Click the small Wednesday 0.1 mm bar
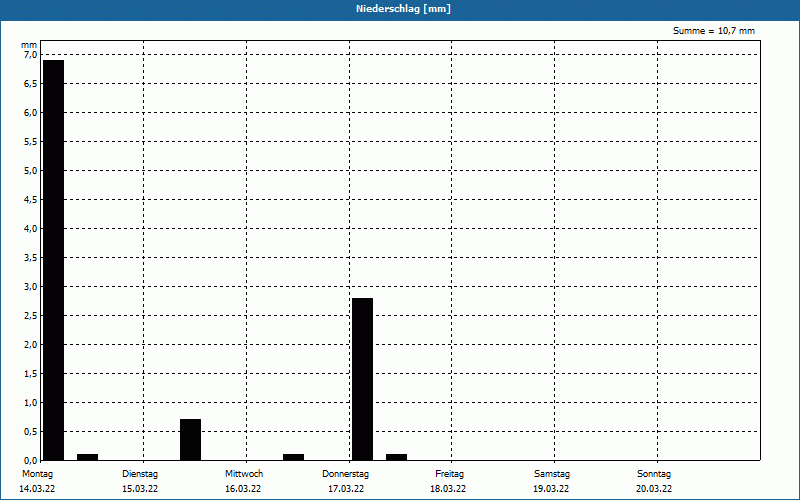Image resolution: width=800 pixels, height=500 pixels. (x=293, y=457)
